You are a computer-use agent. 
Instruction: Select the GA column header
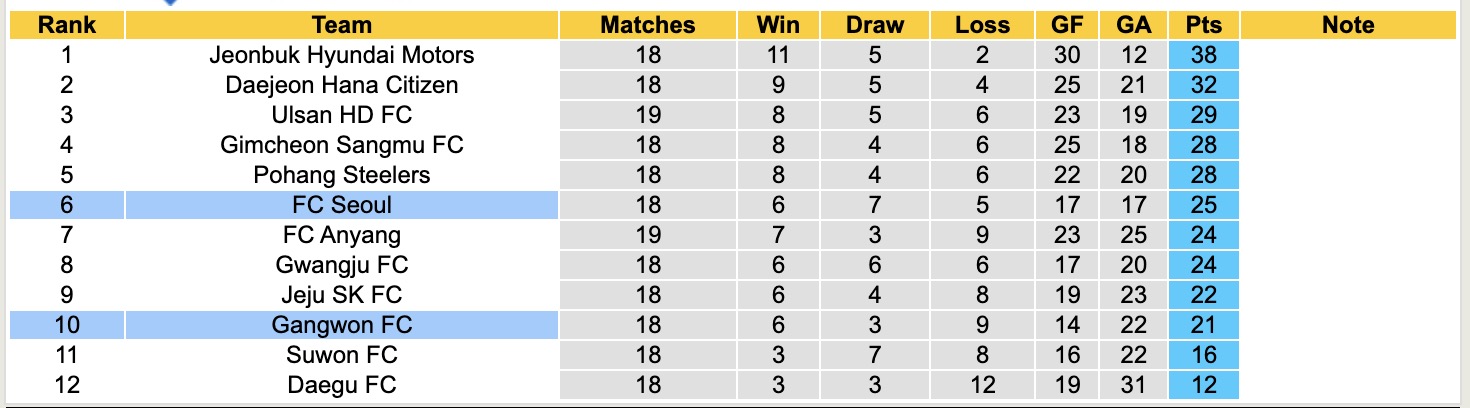pos(1134,25)
